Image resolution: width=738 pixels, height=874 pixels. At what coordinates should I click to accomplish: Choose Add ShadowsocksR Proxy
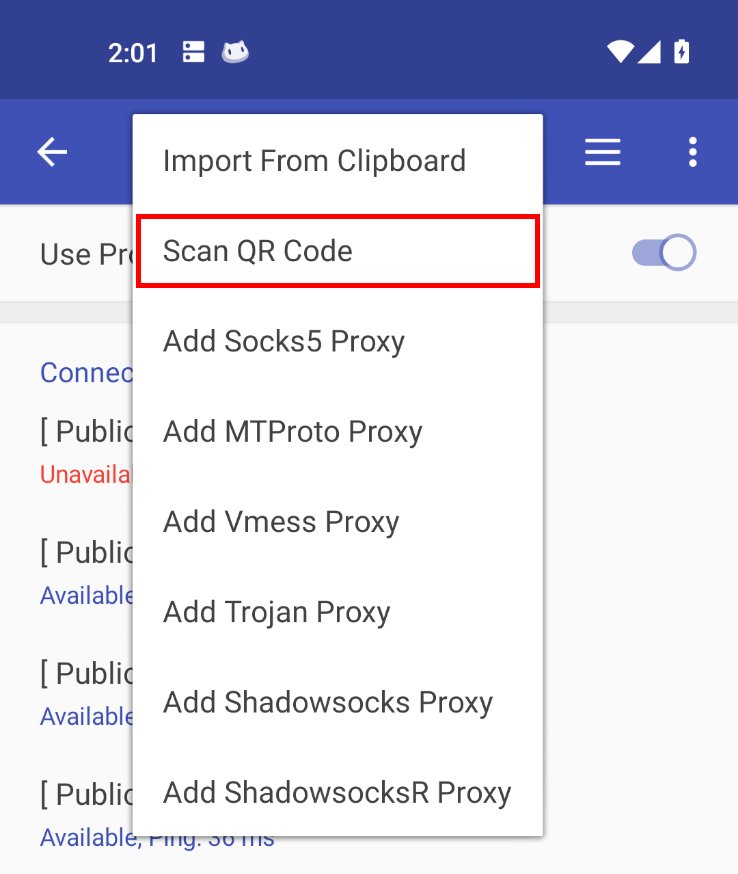coord(338,793)
